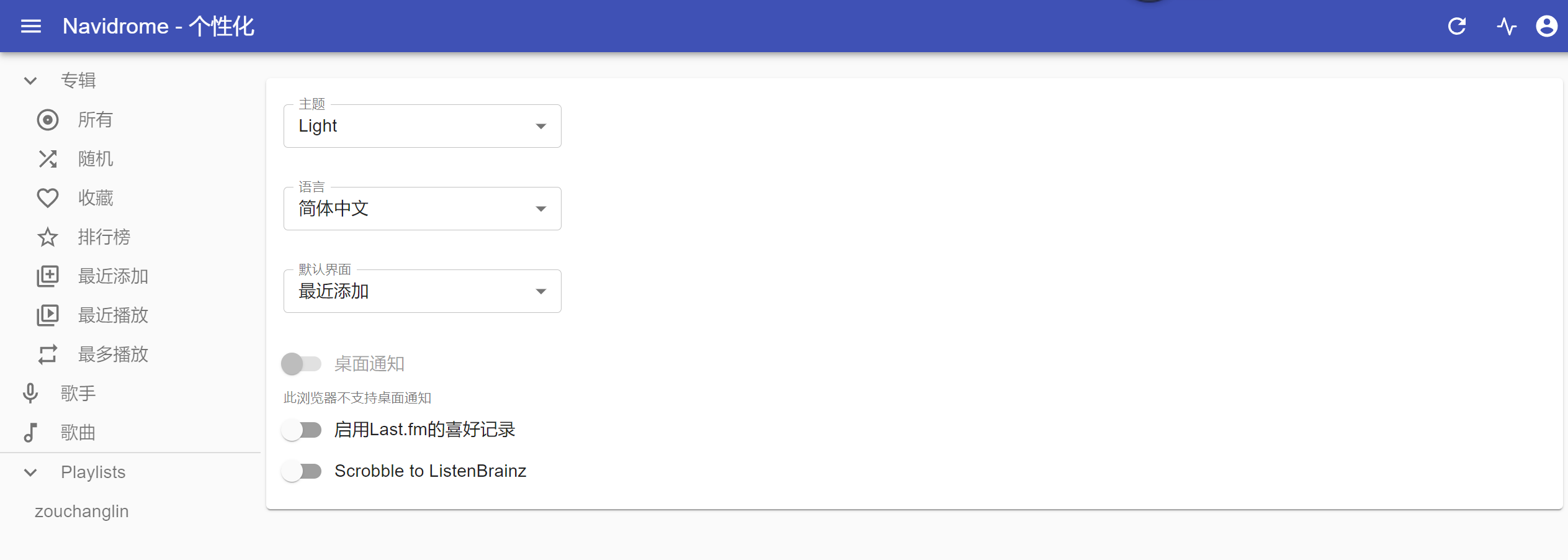
Task: Click the shuffle icon for 随机
Action: tap(48, 159)
